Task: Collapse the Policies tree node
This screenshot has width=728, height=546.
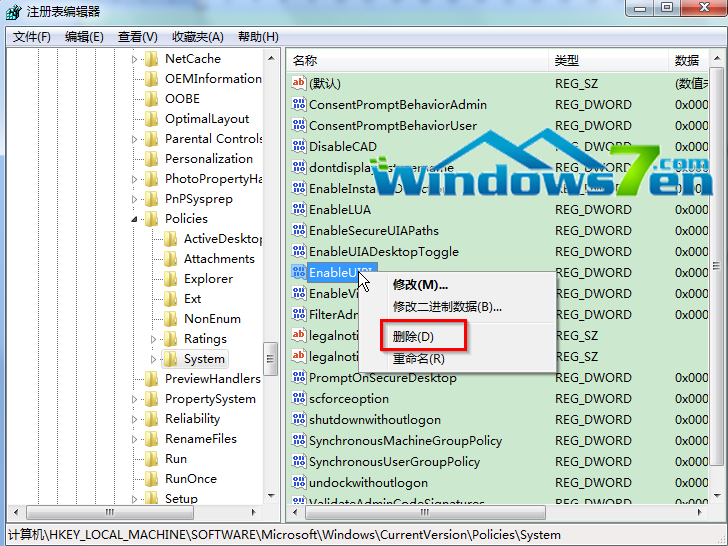Action: point(135,219)
